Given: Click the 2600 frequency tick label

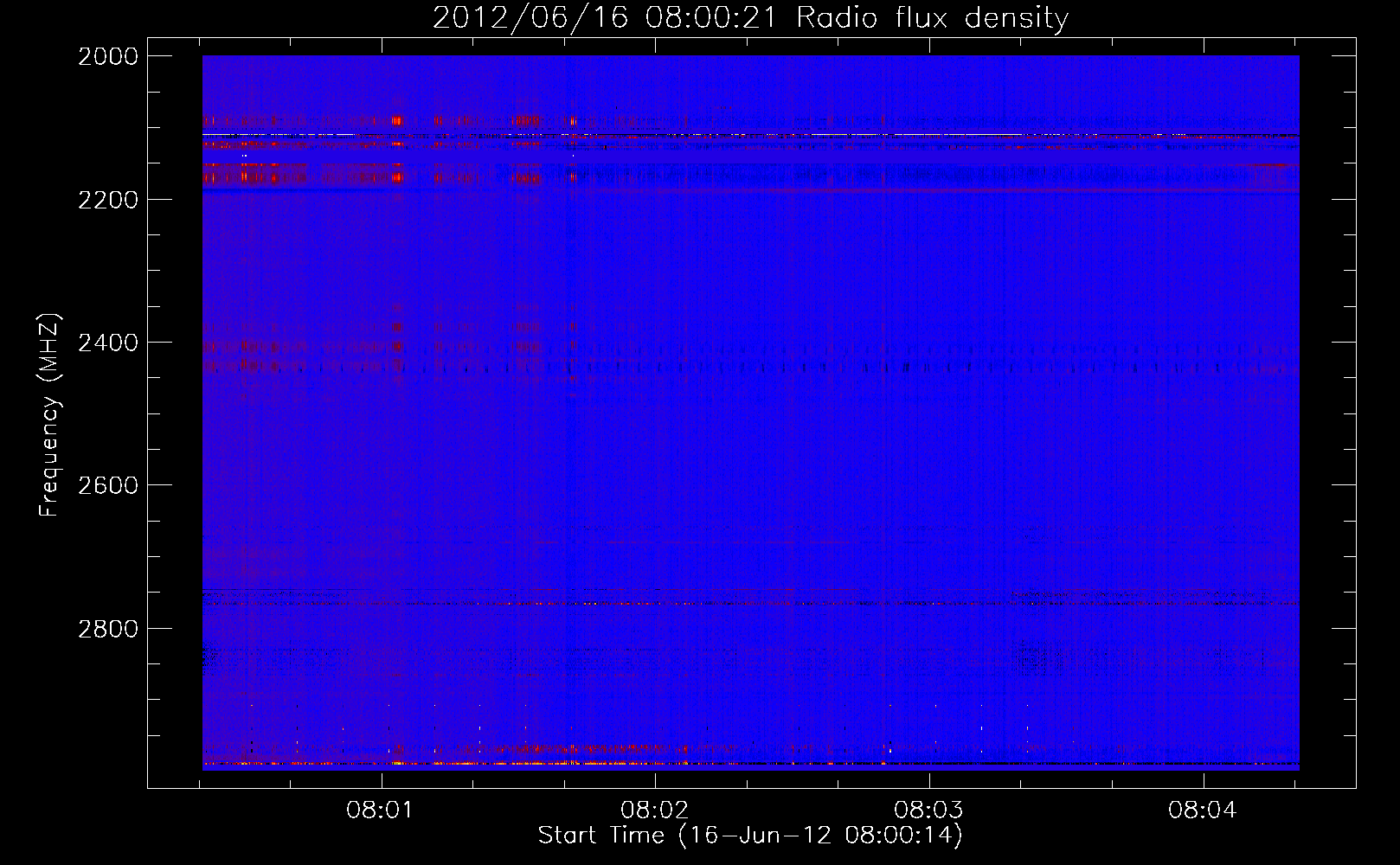Looking at the screenshot, I should point(108,485).
